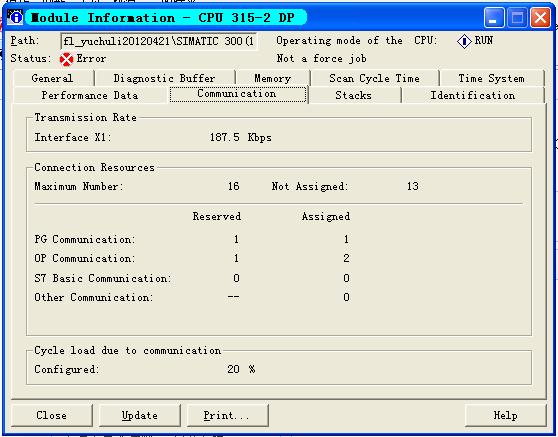Minimize the Module Information window

tap(494, 17)
